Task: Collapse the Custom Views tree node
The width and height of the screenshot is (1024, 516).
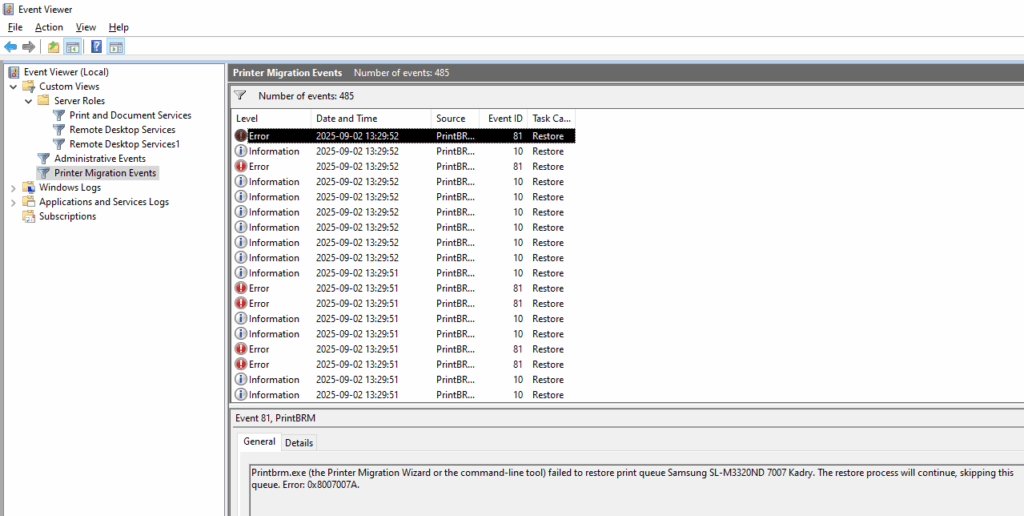Action: (13, 87)
